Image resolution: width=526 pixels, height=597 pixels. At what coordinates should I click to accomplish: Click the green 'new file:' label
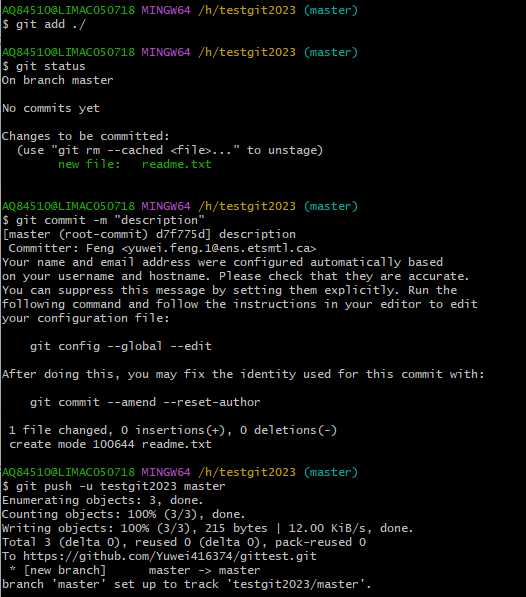89,164
